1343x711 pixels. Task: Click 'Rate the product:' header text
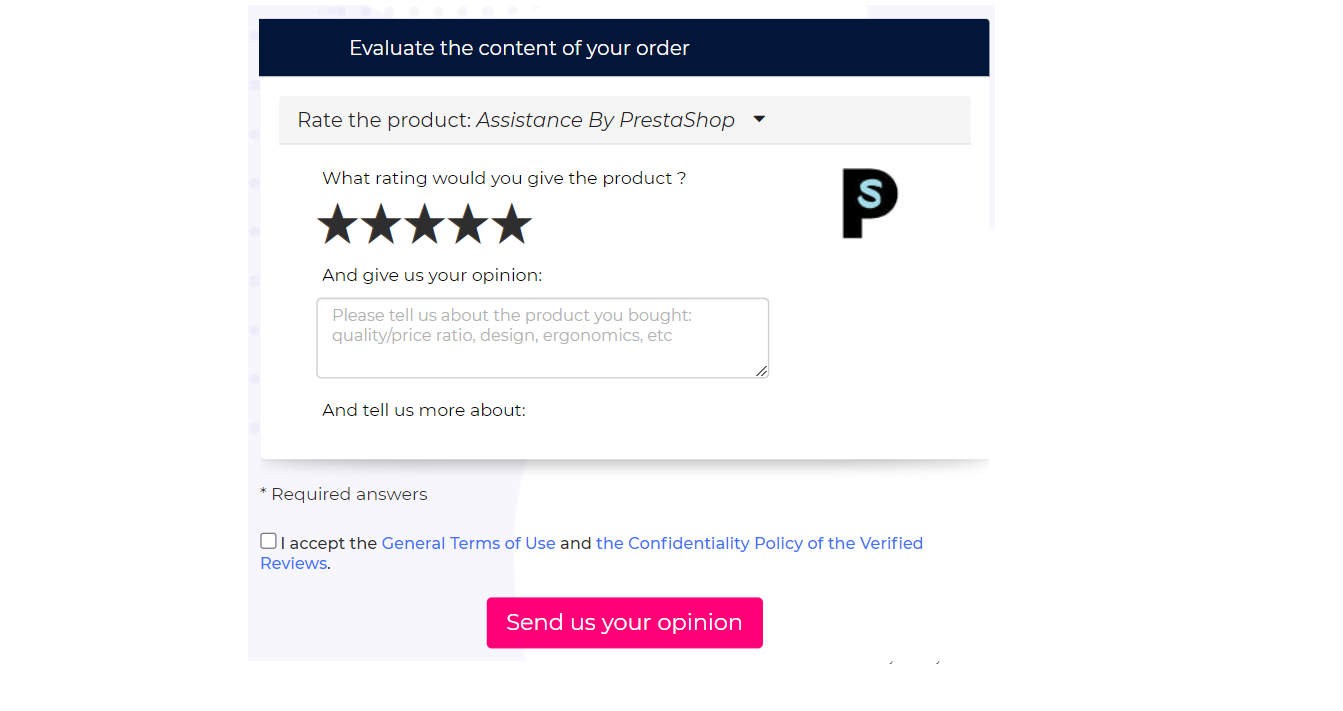(x=384, y=120)
